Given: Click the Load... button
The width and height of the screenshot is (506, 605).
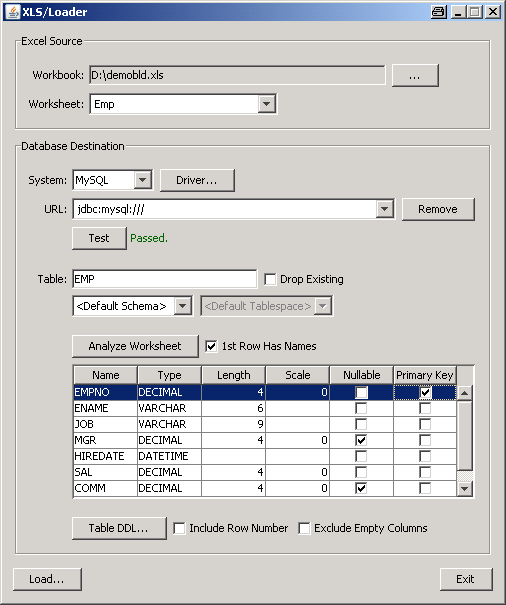Looking at the screenshot, I should click(47, 579).
